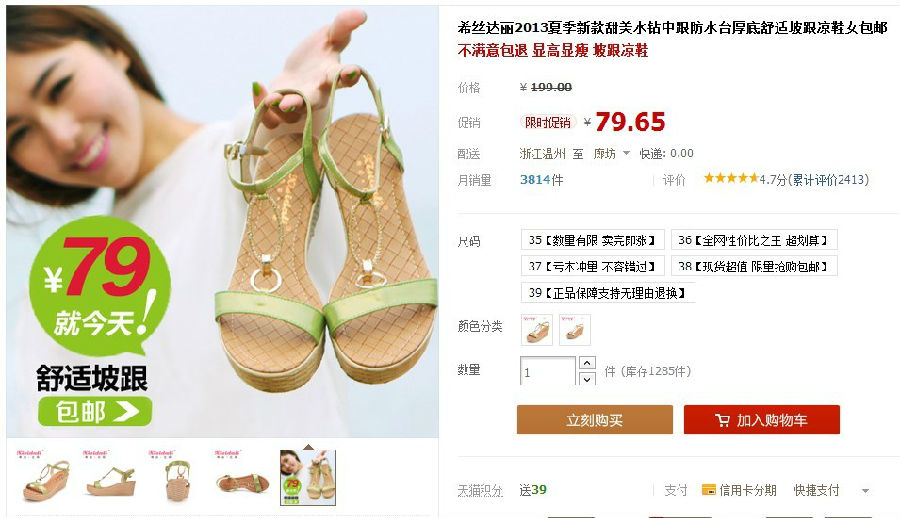This screenshot has height=518, width=900.
Task: Click the credit card installment icon
Action: 709,490
